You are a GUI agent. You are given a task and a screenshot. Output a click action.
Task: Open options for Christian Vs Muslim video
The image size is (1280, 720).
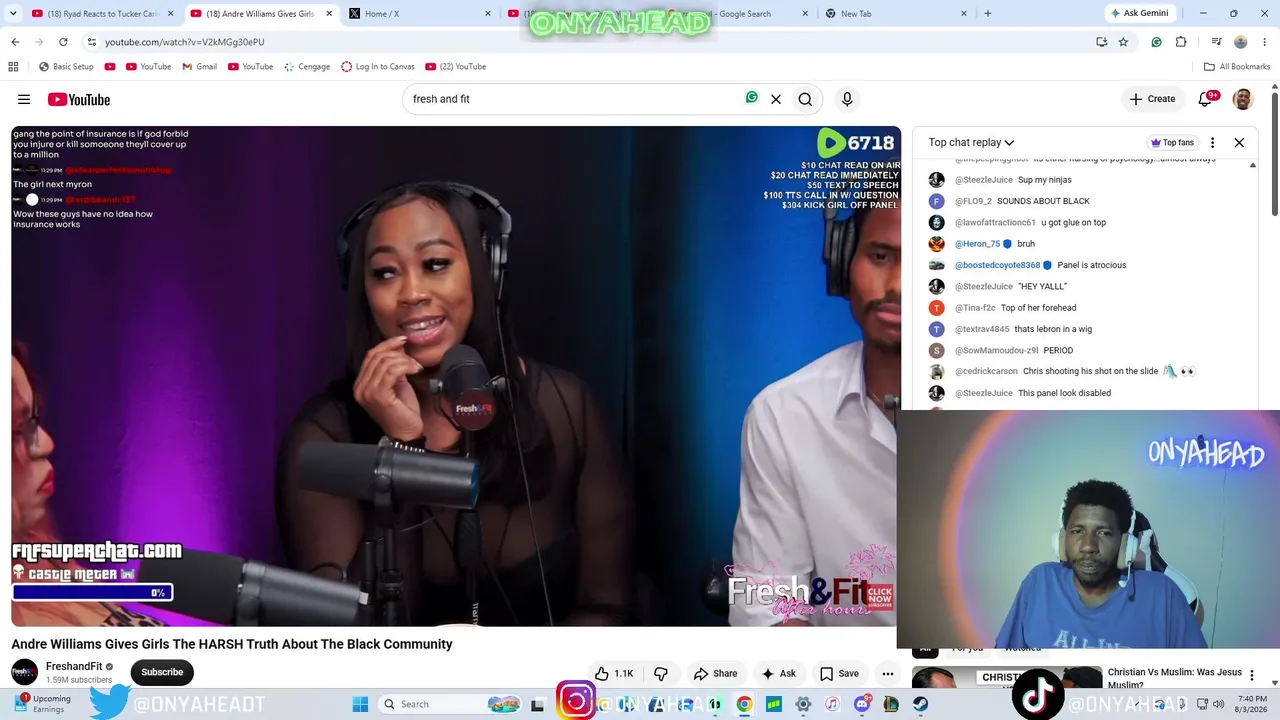point(1252,676)
